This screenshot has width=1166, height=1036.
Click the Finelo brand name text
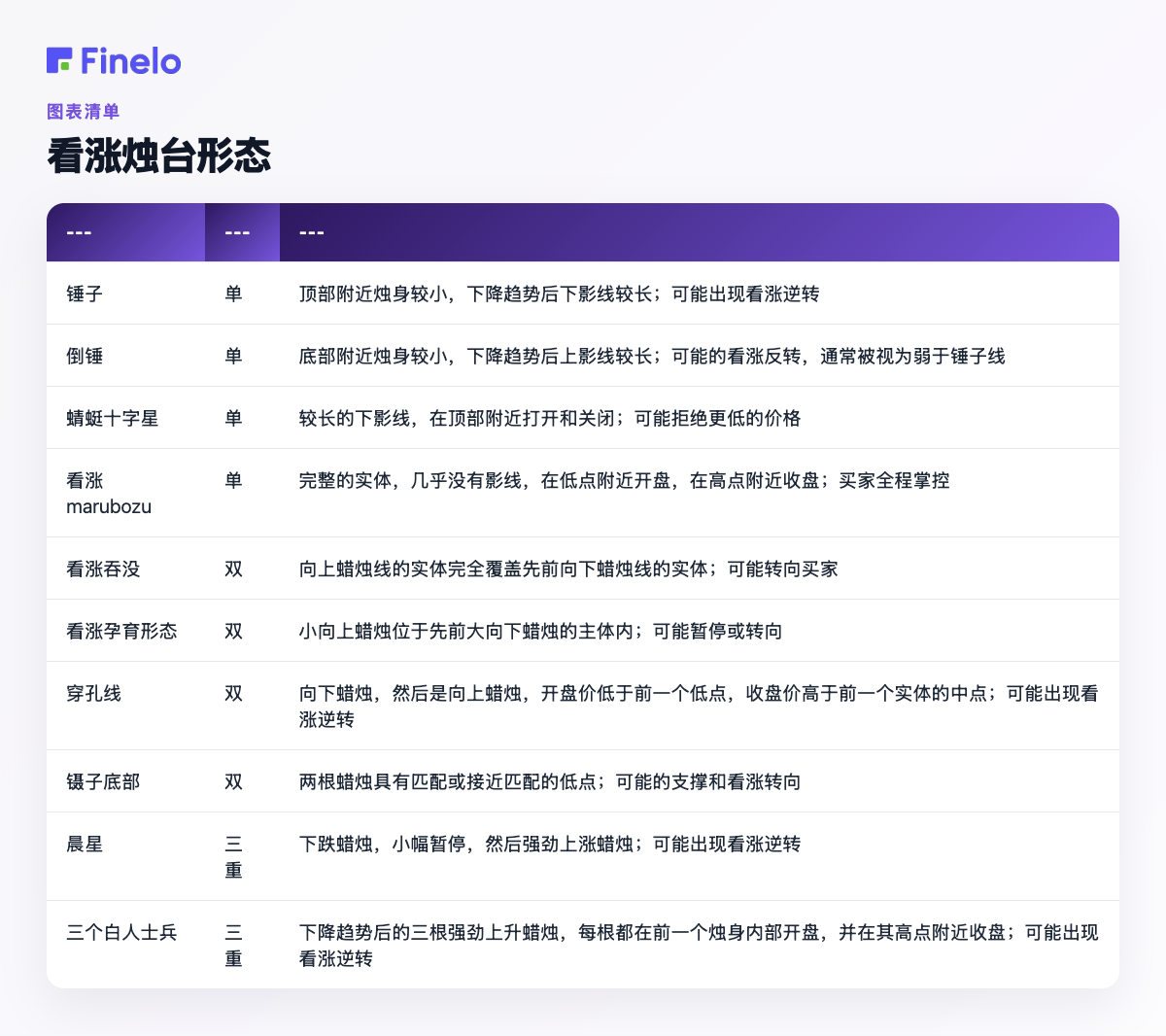[131, 61]
